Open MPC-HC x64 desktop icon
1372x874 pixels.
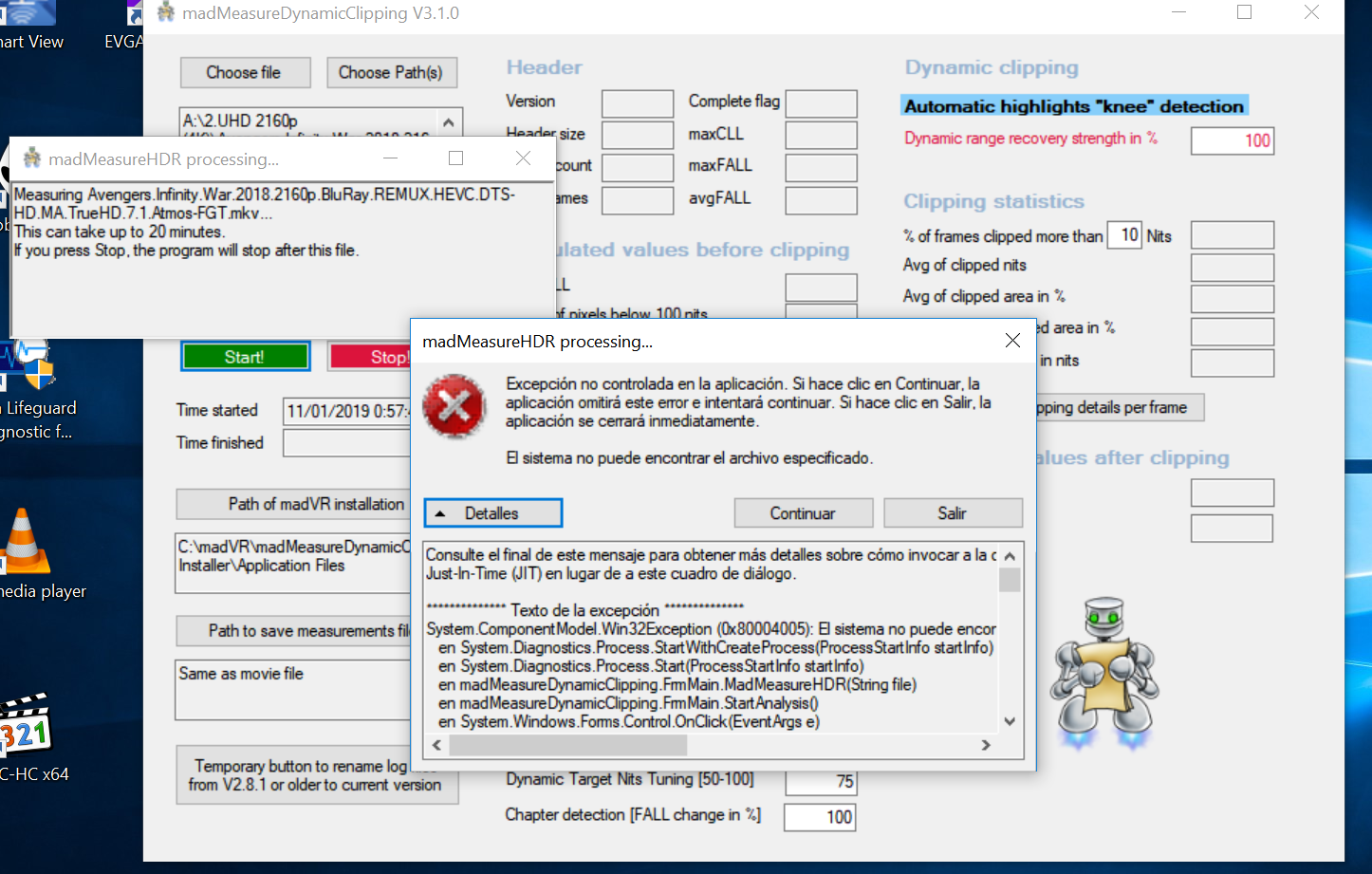coord(25,725)
